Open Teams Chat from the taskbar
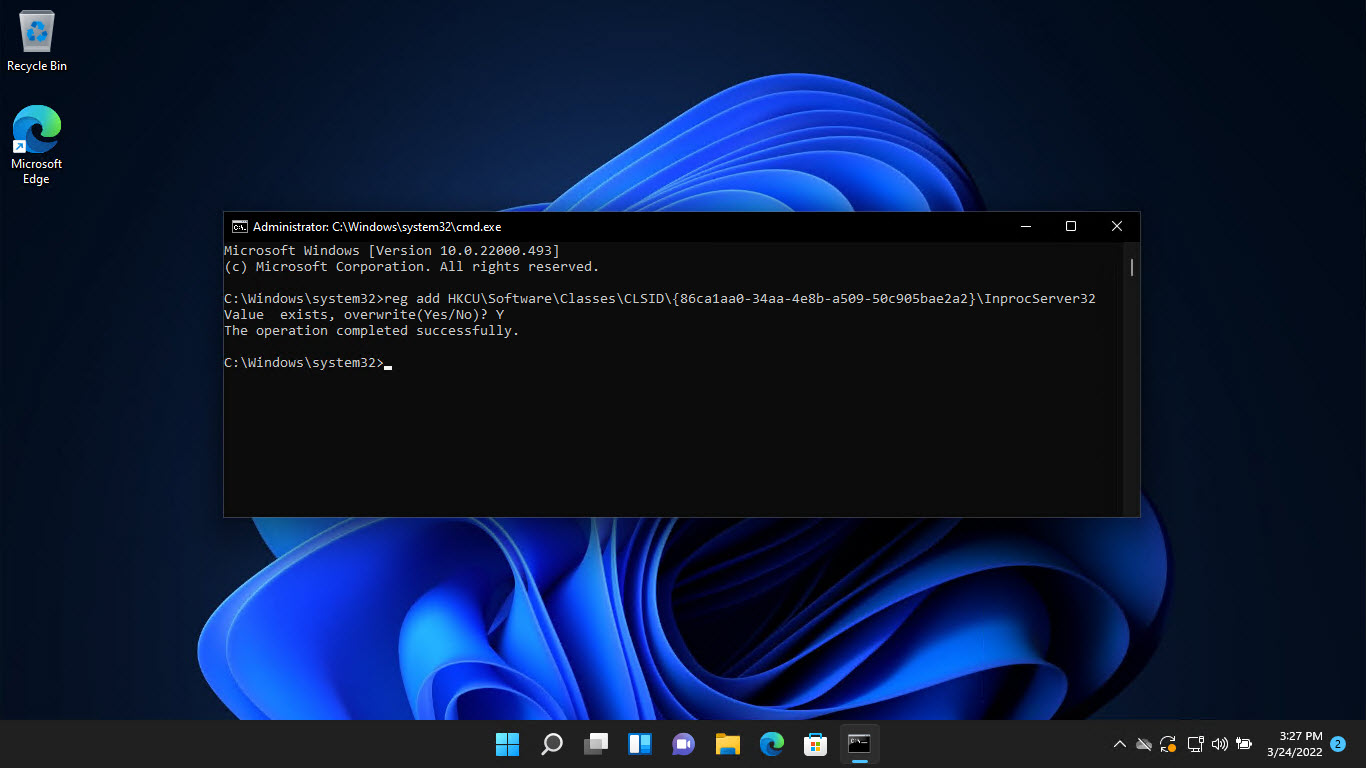Image resolution: width=1366 pixels, height=768 pixels. tap(683, 744)
